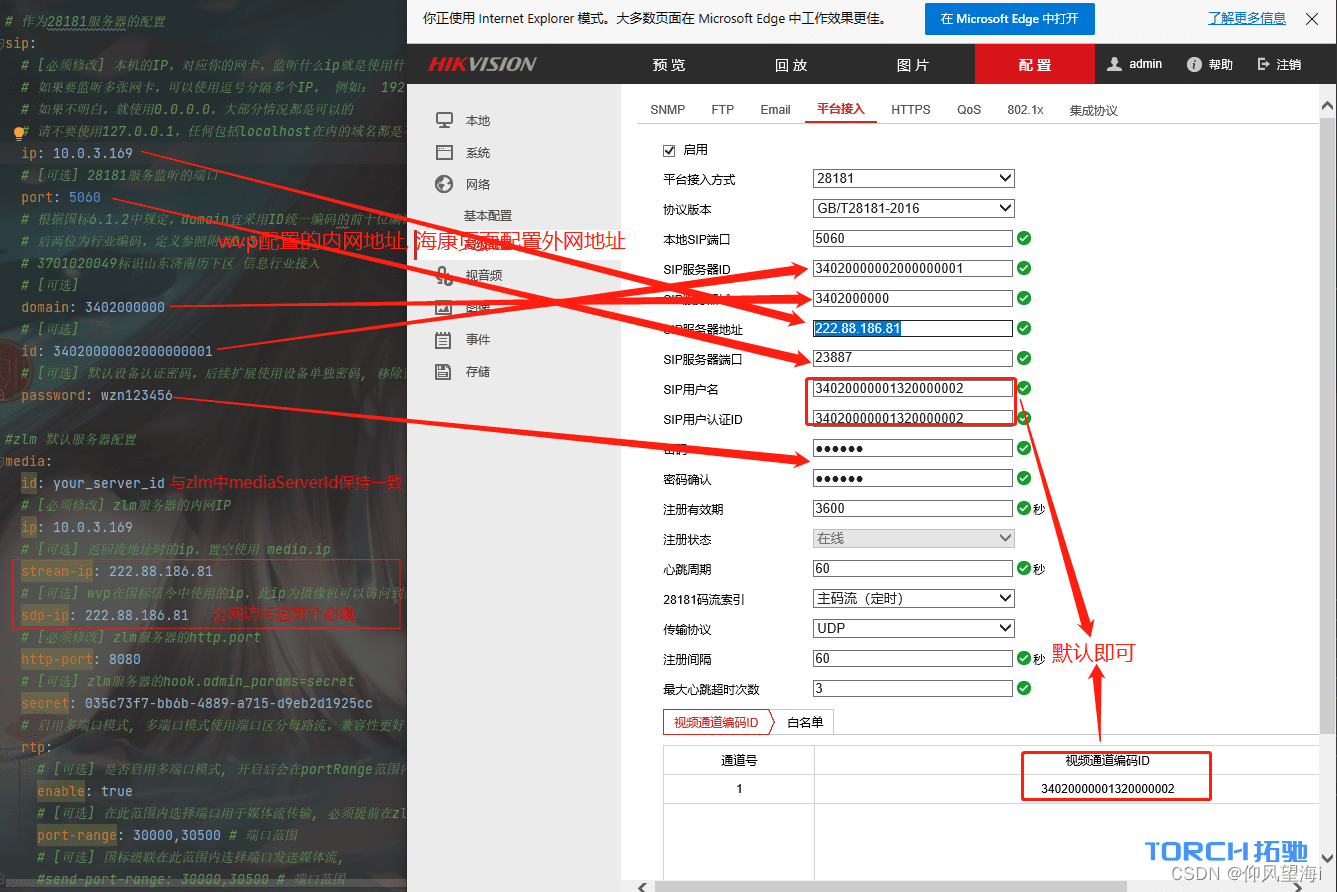Open System (系统) settings icon in sidebar
The image size is (1337, 892).
tap(445, 152)
